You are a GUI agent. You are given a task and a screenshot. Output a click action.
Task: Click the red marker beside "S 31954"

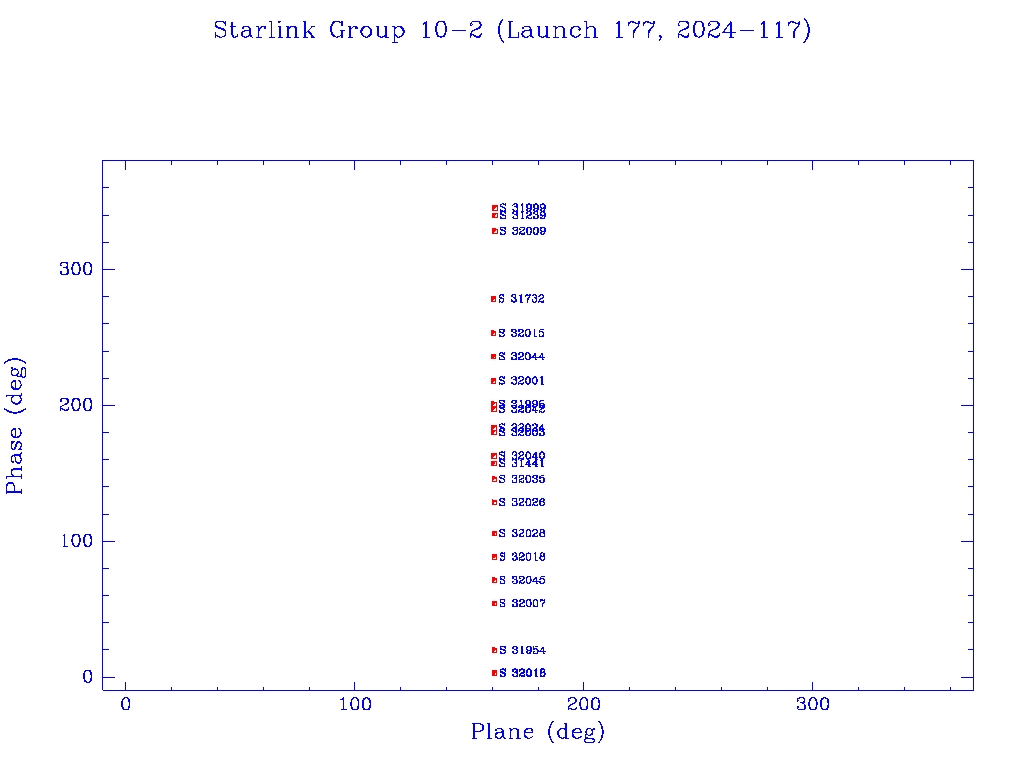pos(494,650)
